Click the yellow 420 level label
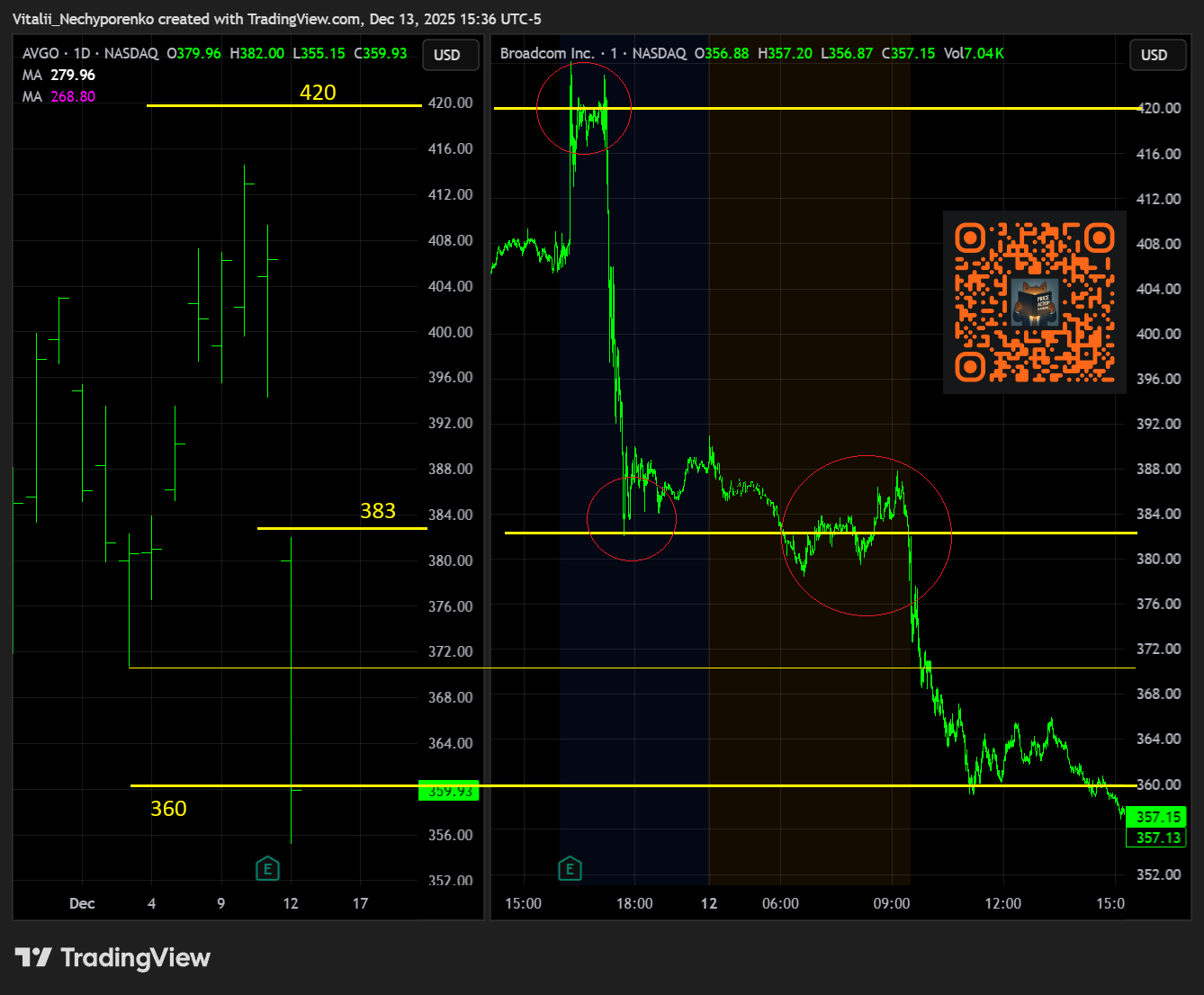Image resolution: width=1204 pixels, height=995 pixels. (x=318, y=93)
